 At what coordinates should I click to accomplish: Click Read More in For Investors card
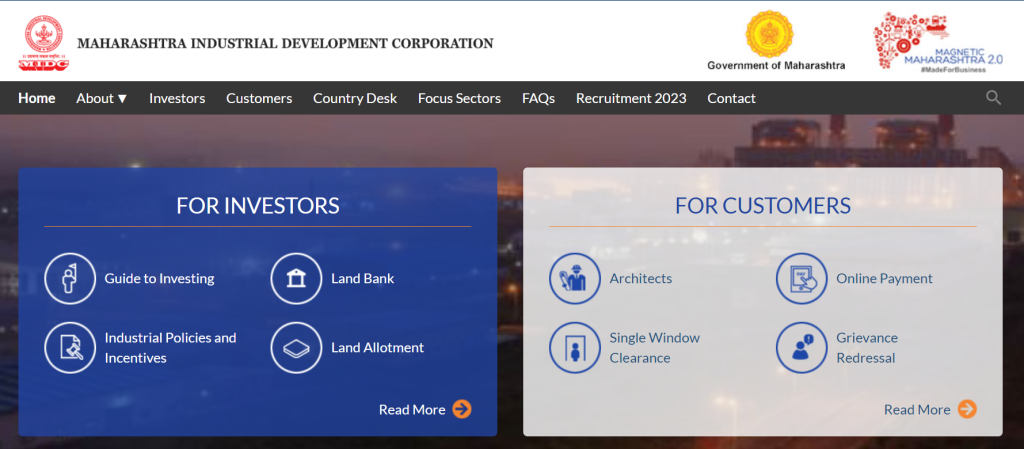coord(412,410)
